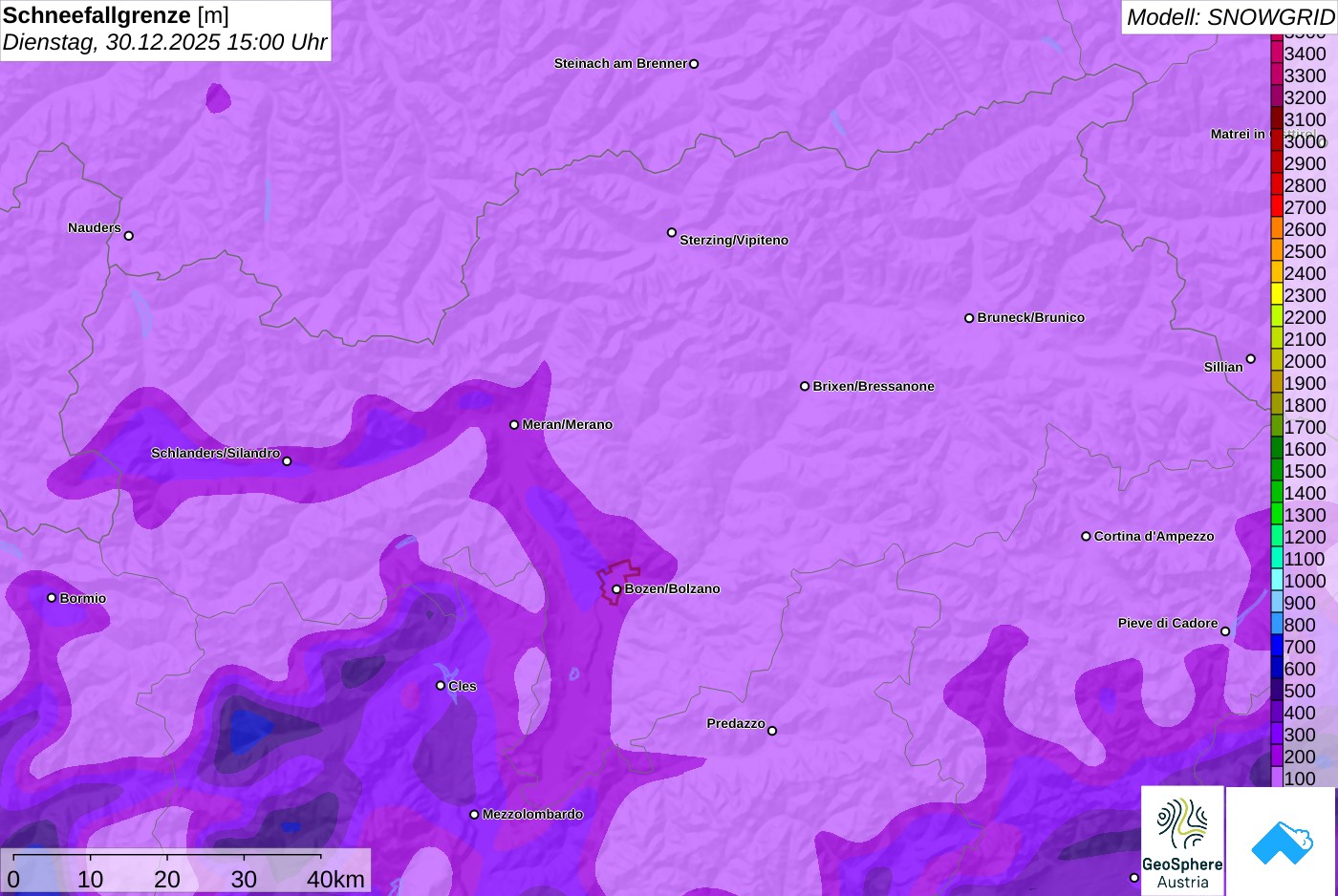This screenshot has height=896, width=1338.
Task: Click the Bruneck/Brunico marker dot
Action: pos(969,318)
